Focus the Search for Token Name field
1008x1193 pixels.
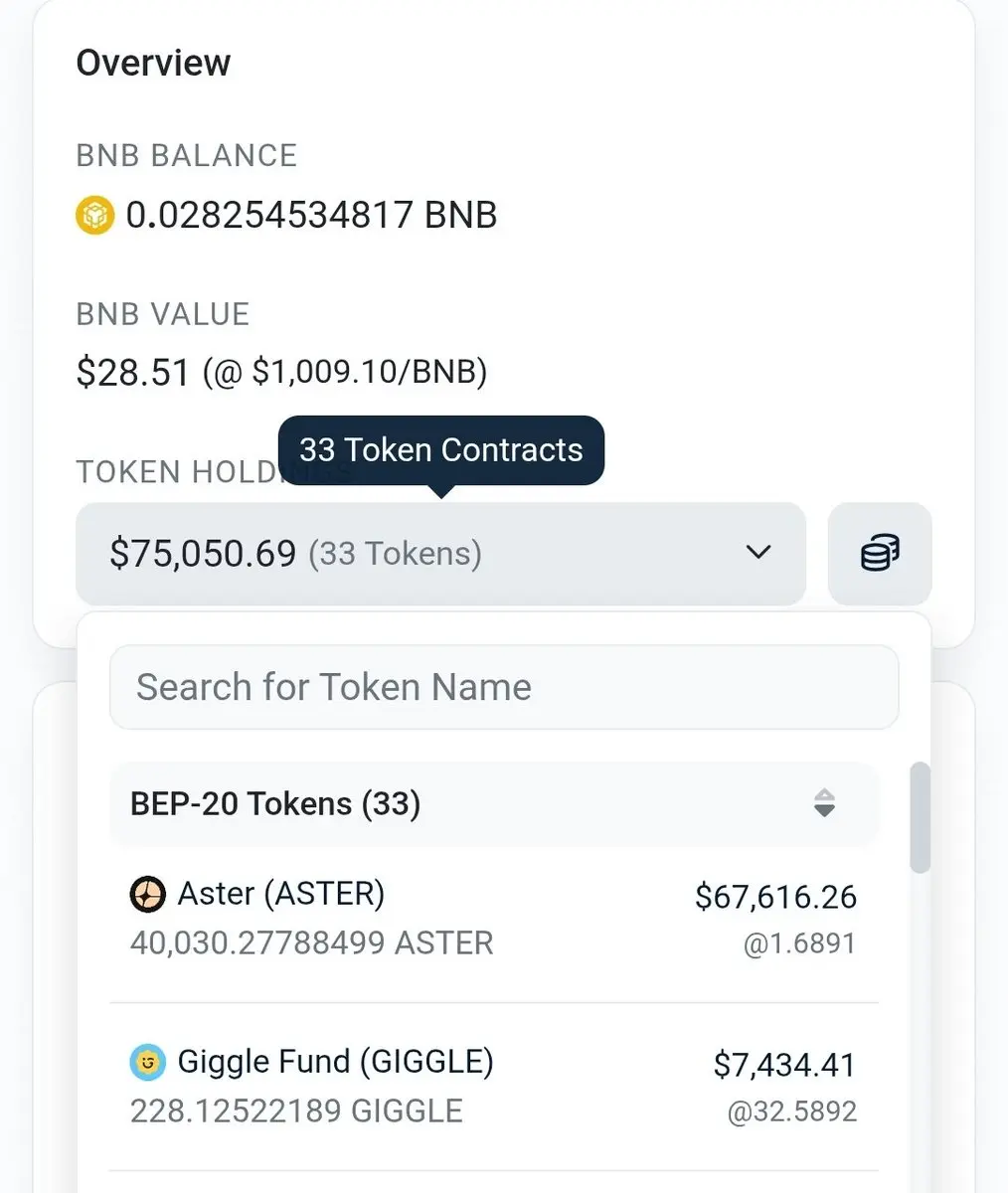click(x=504, y=687)
